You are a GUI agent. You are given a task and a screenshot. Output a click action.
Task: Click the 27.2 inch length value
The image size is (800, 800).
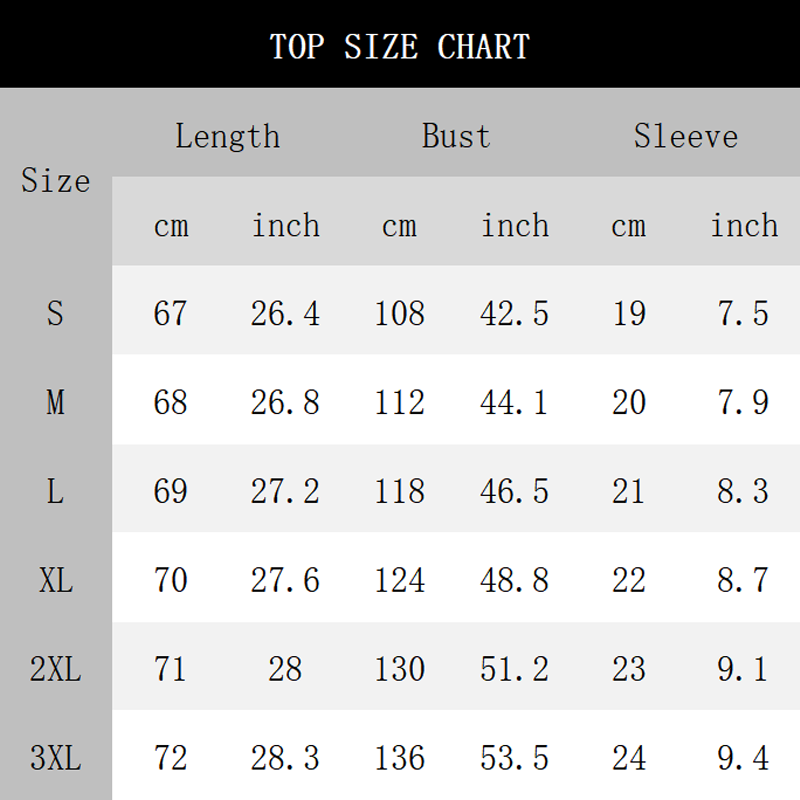285,491
